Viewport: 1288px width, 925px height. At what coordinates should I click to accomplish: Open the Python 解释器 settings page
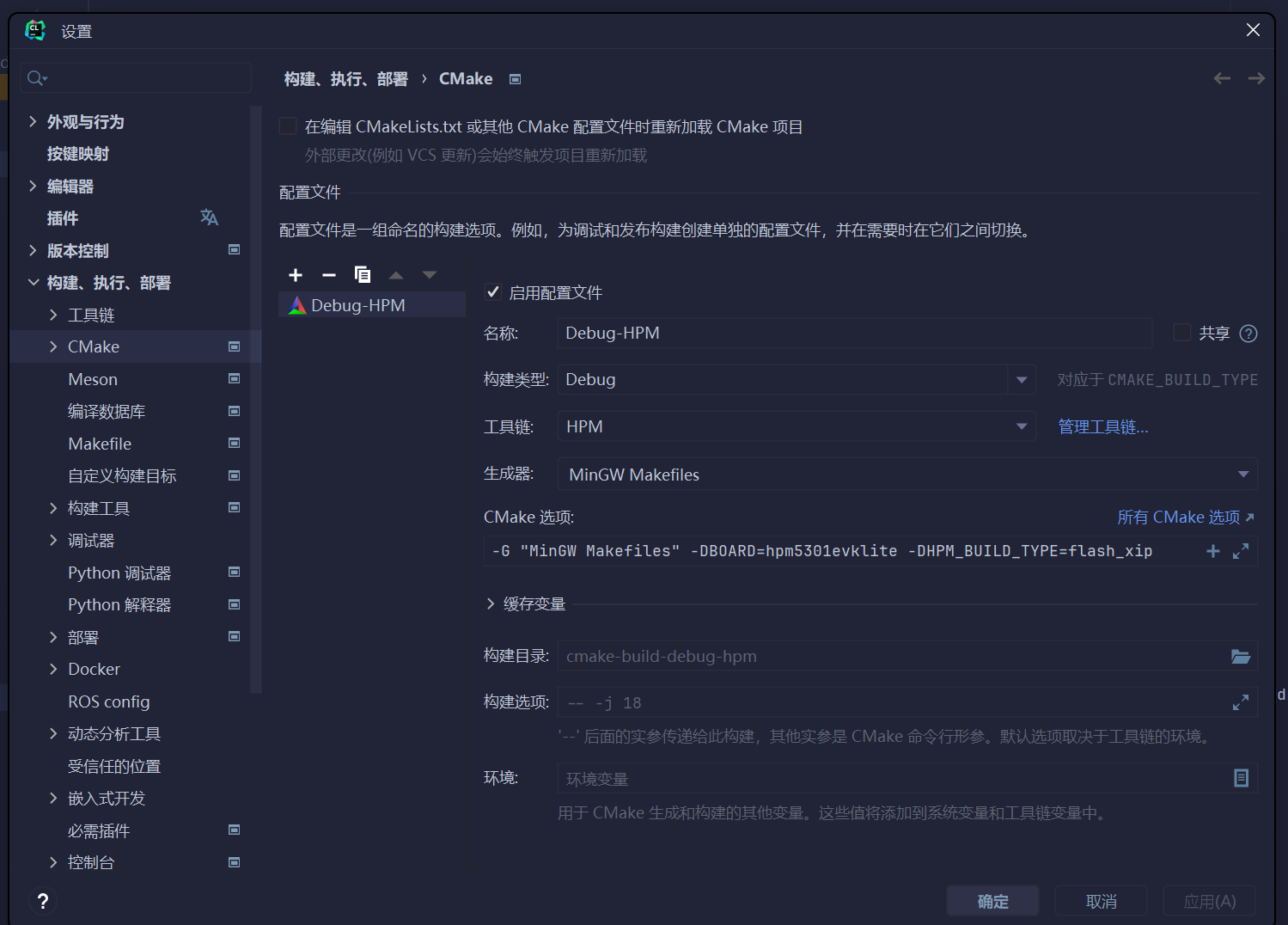[x=119, y=605]
